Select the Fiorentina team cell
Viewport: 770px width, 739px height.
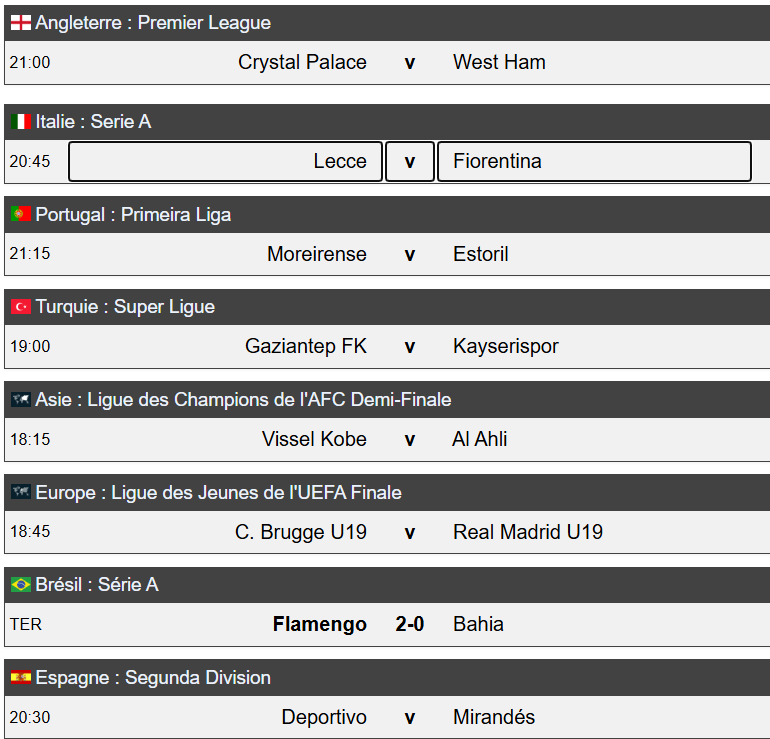pos(594,162)
